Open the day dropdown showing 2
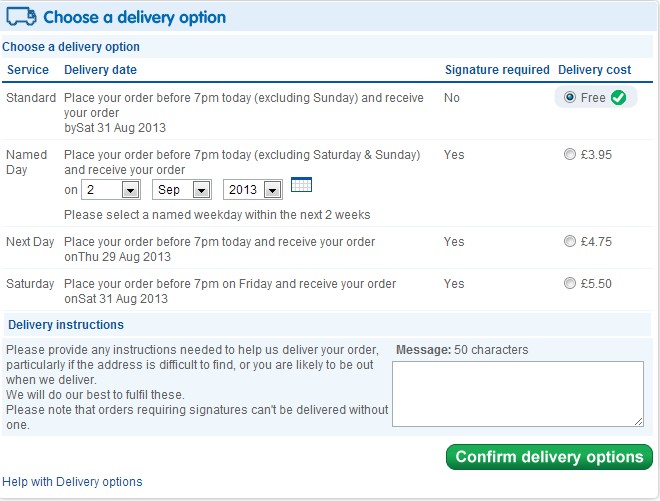 click(x=111, y=189)
